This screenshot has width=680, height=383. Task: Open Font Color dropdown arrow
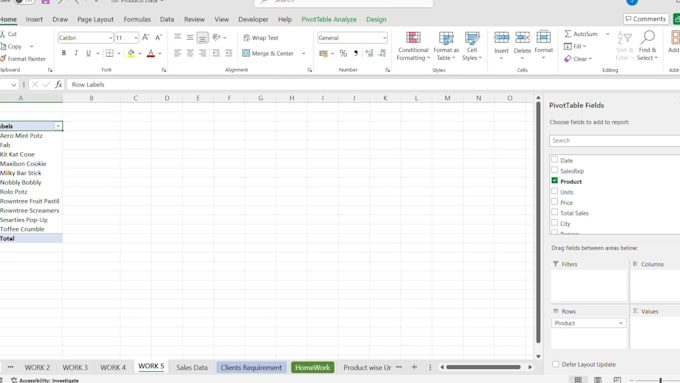coord(160,53)
